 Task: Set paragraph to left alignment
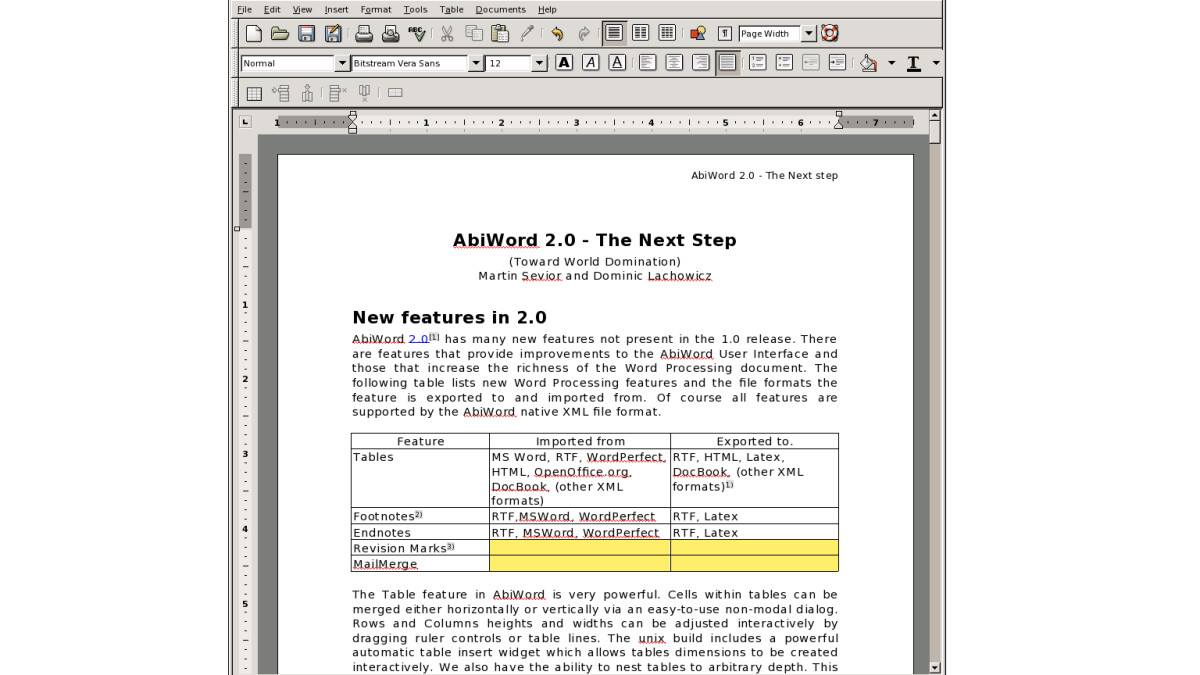(x=648, y=63)
